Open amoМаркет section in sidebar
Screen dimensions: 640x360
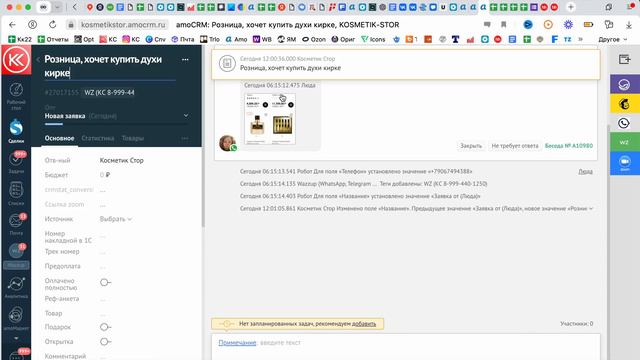16,318
